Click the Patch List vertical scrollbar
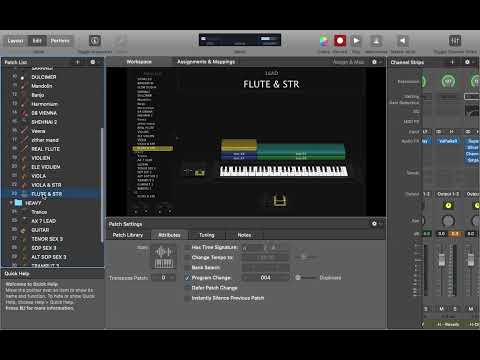The width and height of the screenshot is (480, 360). (102, 185)
